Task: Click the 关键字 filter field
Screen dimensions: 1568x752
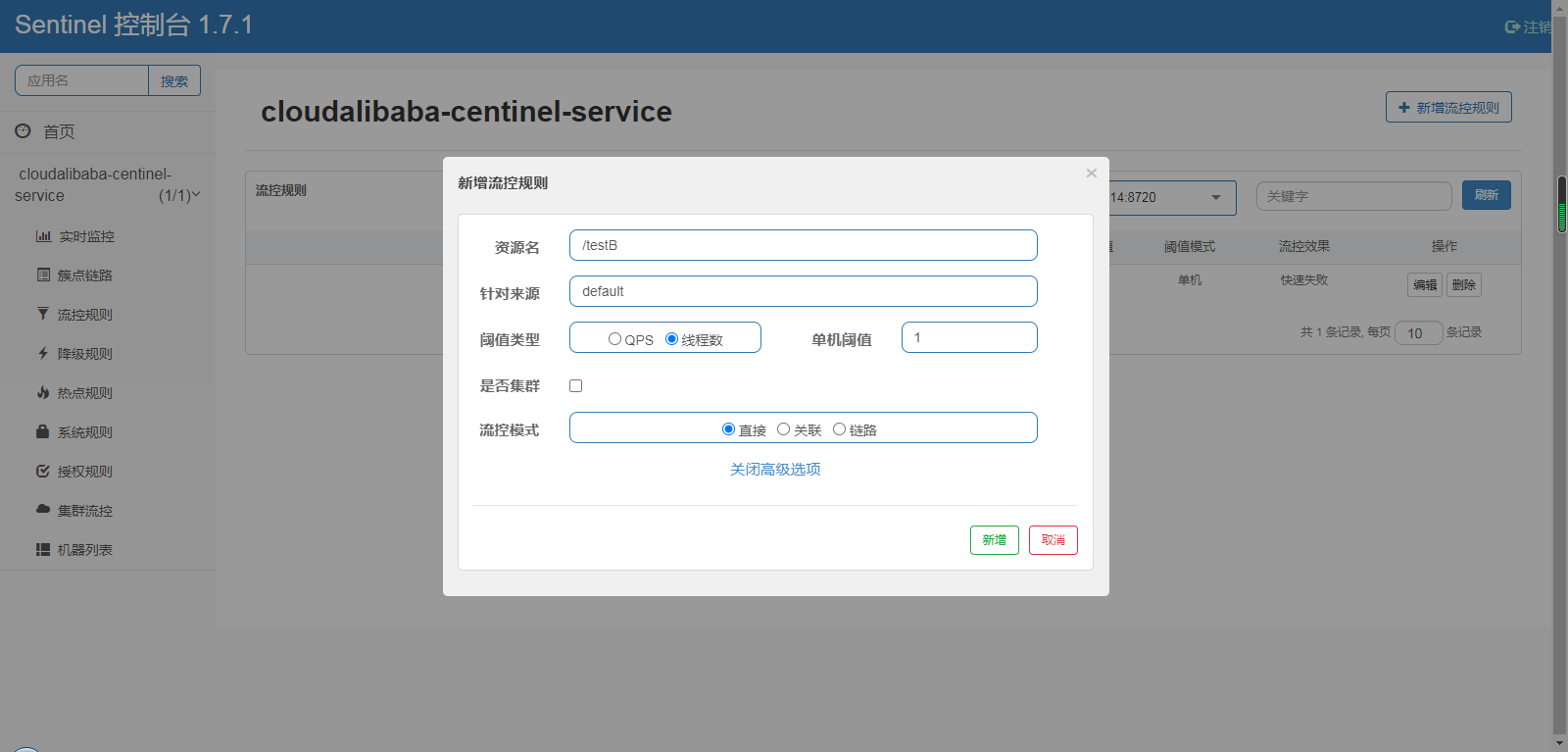Action: (x=1354, y=196)
